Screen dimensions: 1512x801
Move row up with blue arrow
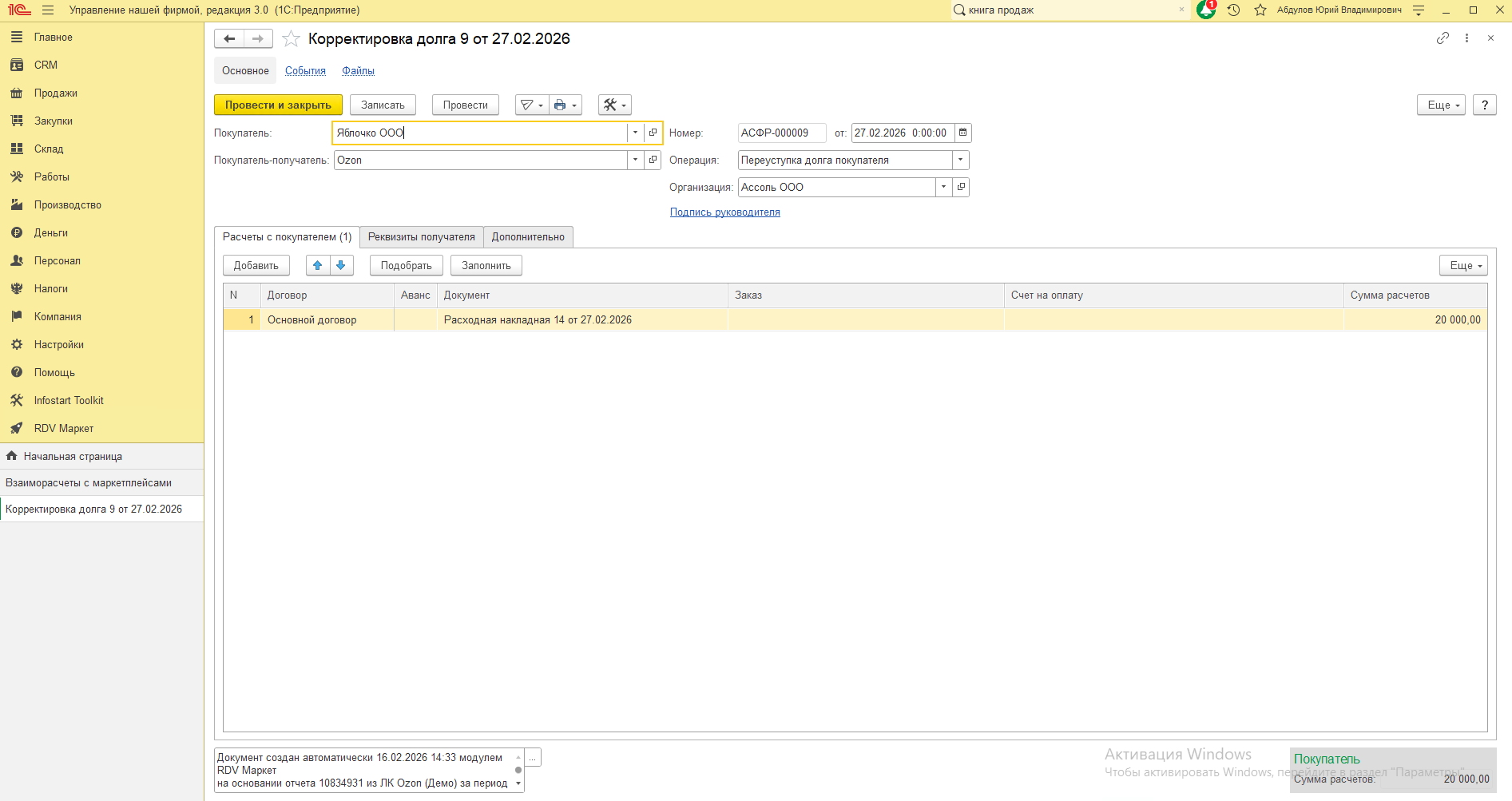[x=318, y=265]
